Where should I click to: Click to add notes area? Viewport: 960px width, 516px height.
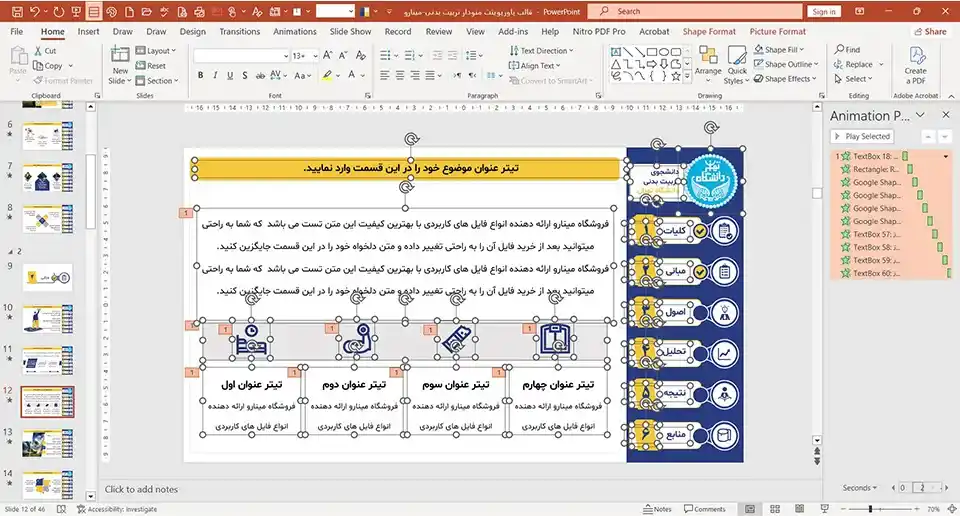pos(141,489)
